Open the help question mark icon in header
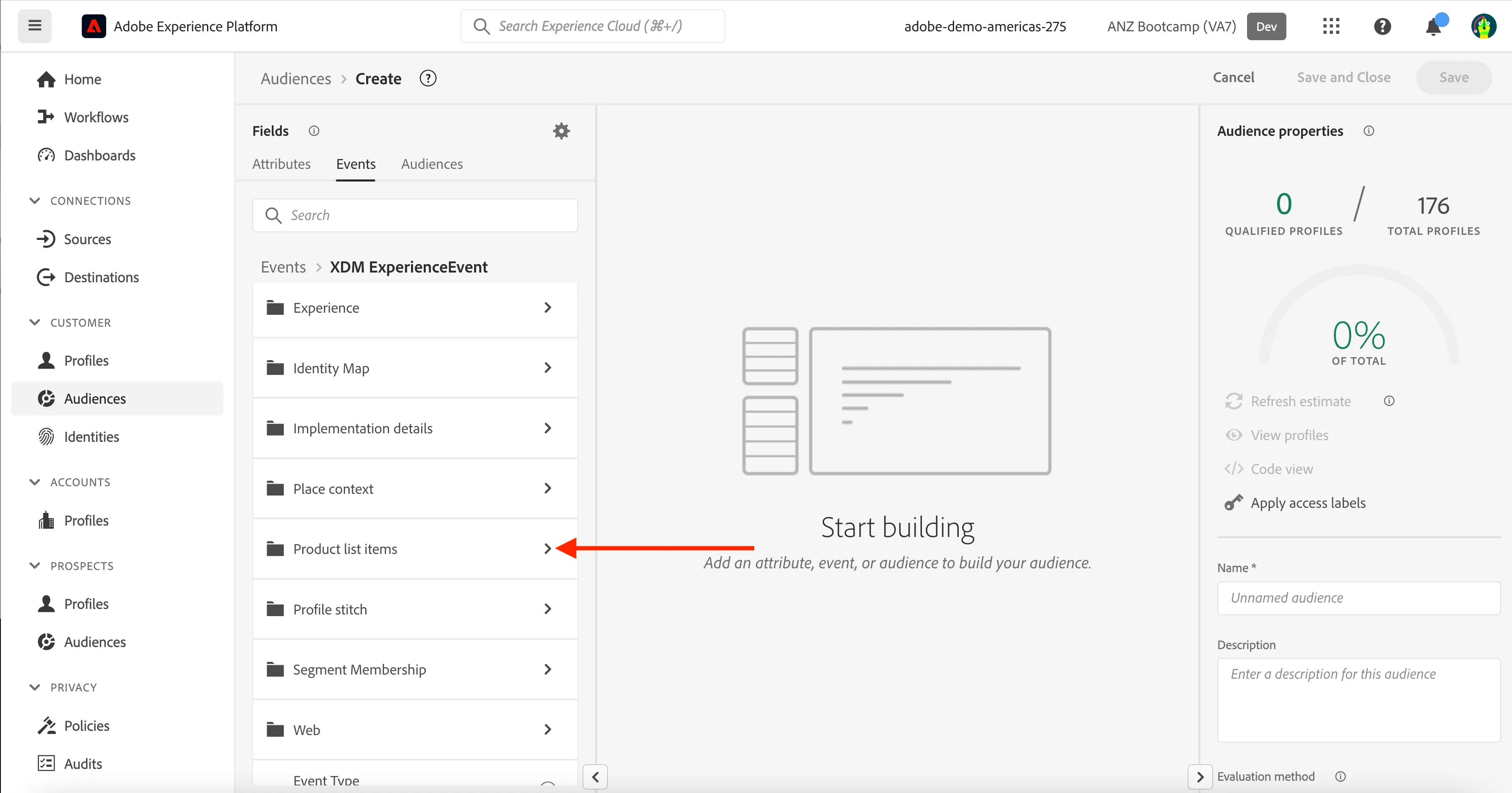Screen dimensions: 1512x793 tap(1382, 26)
